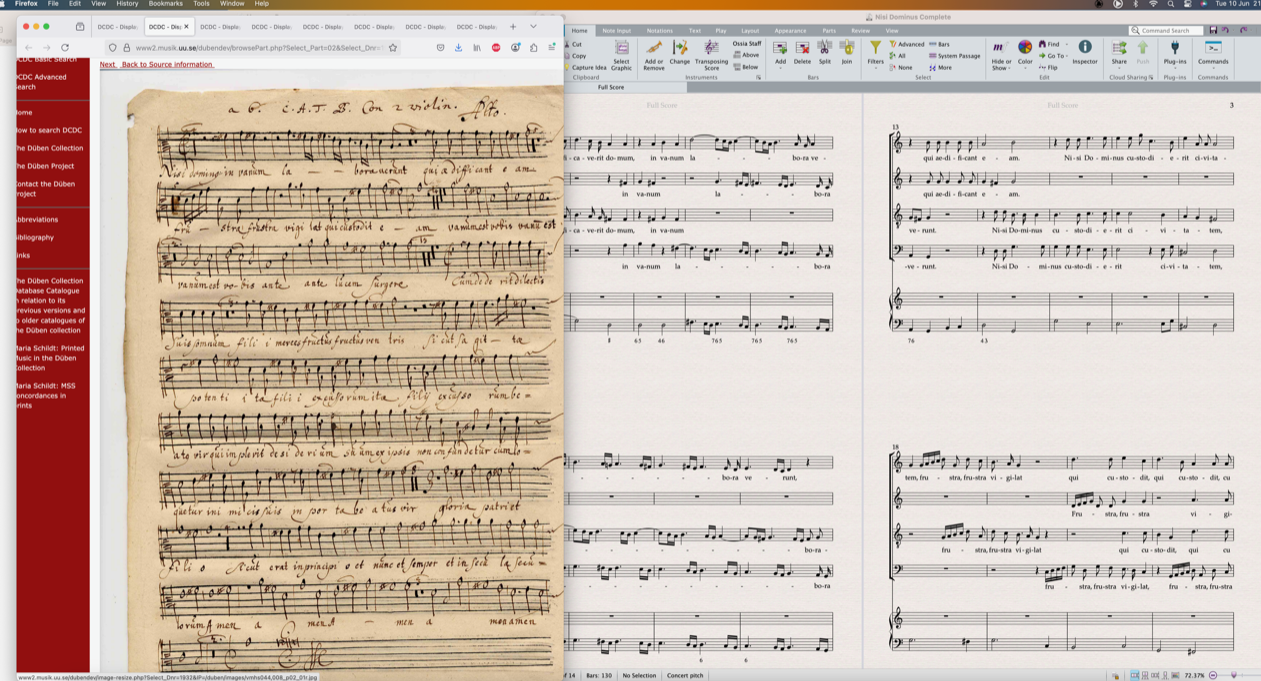Open Firefox hamburger application menu
The image size is (1261, 681).
(551, 48)
